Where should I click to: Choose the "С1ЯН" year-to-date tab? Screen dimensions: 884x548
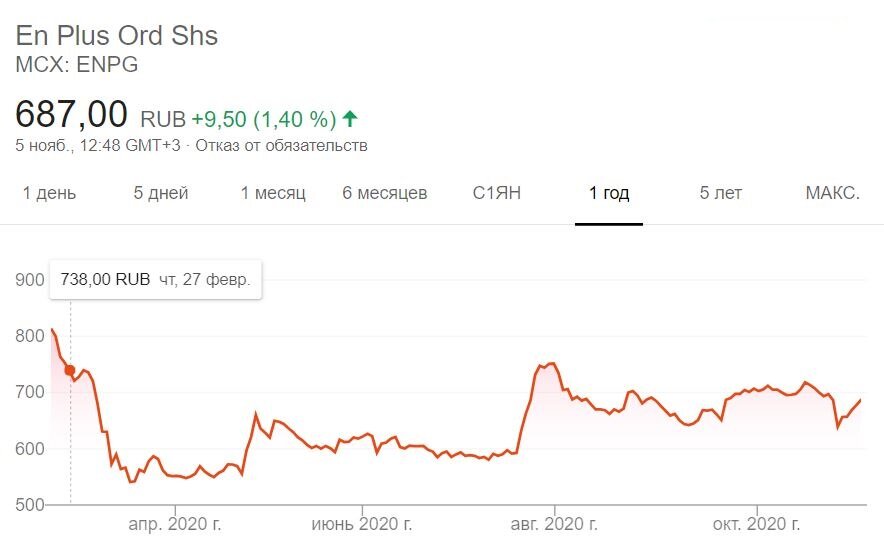(x=497, y=193)
